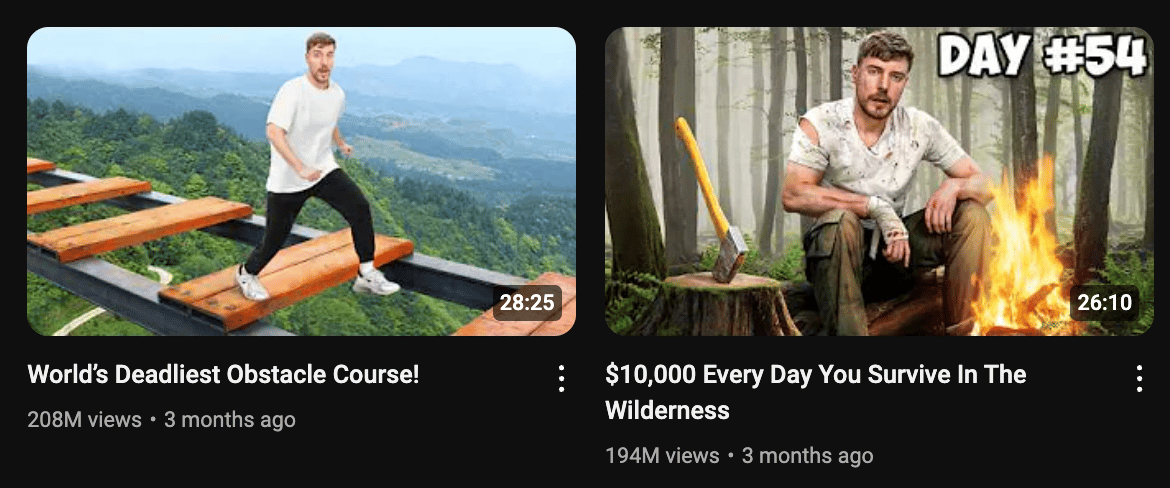
Task: Click "$10,000 Every Day You Survive" title
Action: [x=816, y=375]
